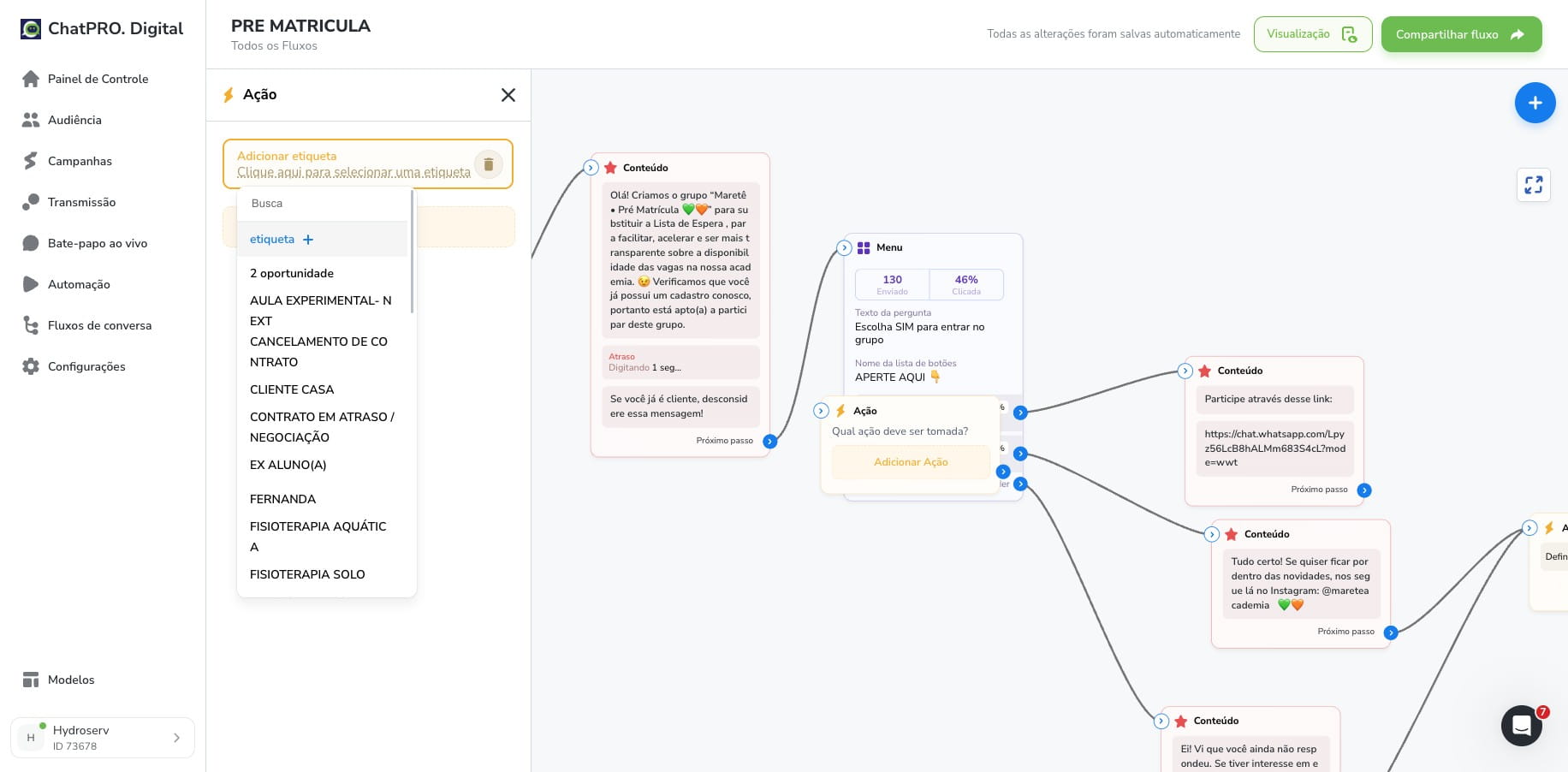Click the Automação icon in sidebar
The image size is (1568, 772).
tap(31, 284)
